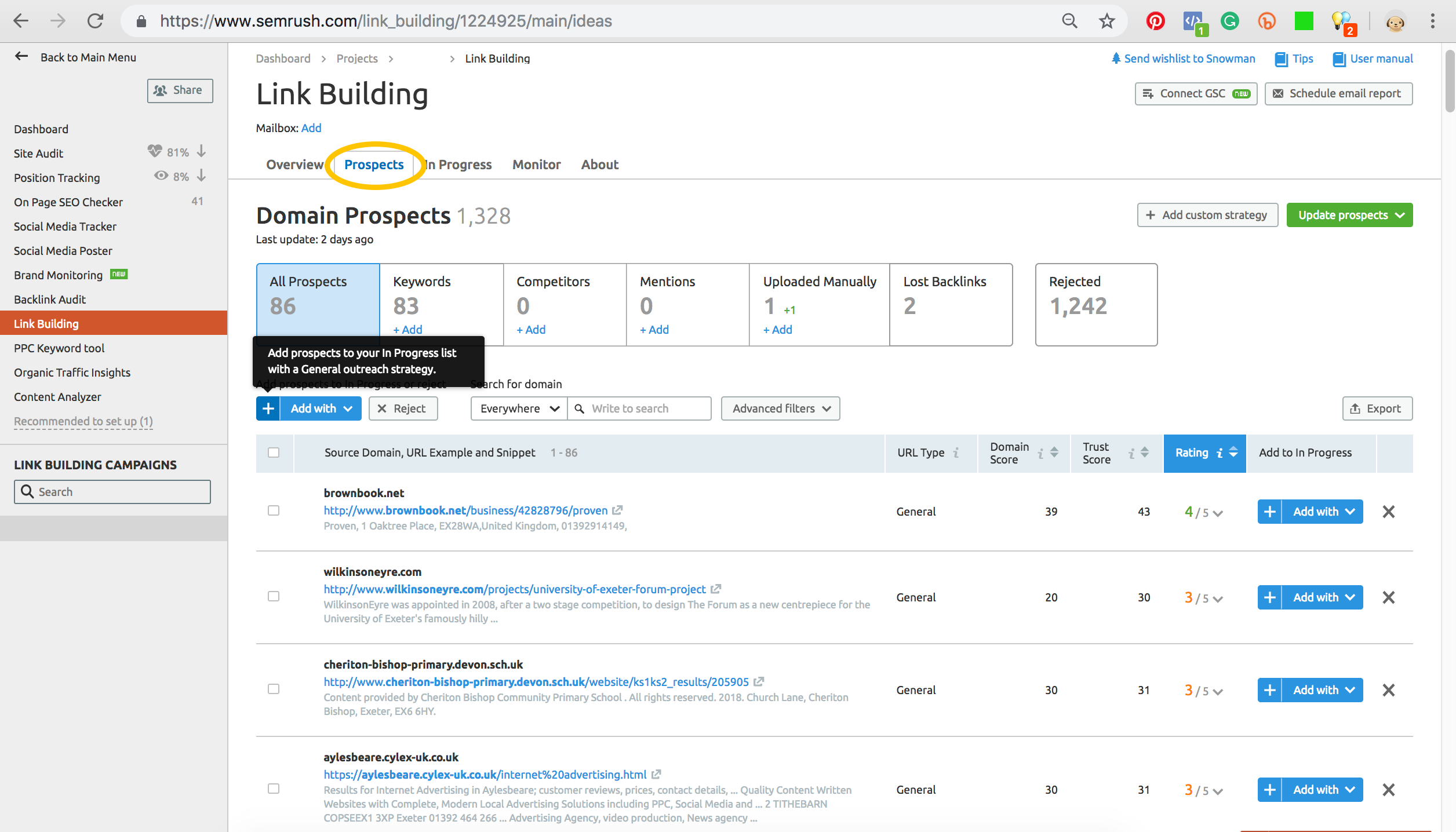Switch to the Monitor tab
Image resolution: width=1456 pixels, height=832 pixels.
[x=536, y=165]
